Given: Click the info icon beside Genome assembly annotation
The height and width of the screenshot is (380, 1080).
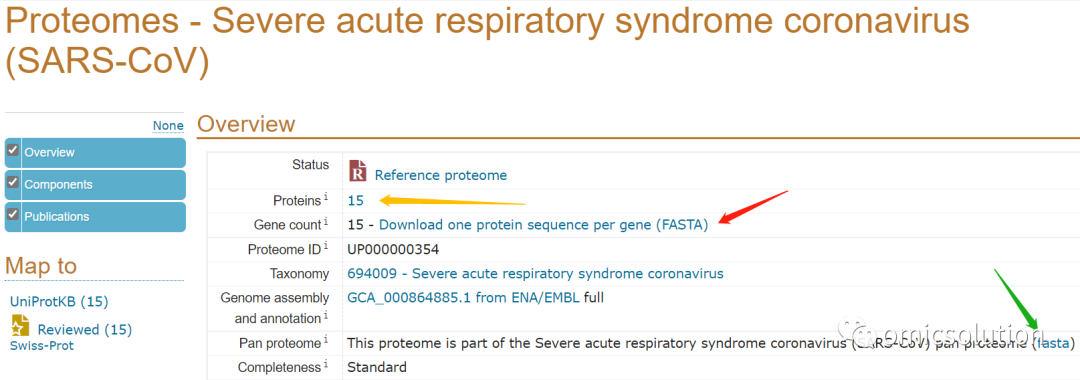Looking at the screenshot, I should pyautogui.click(x=326, y=316).
